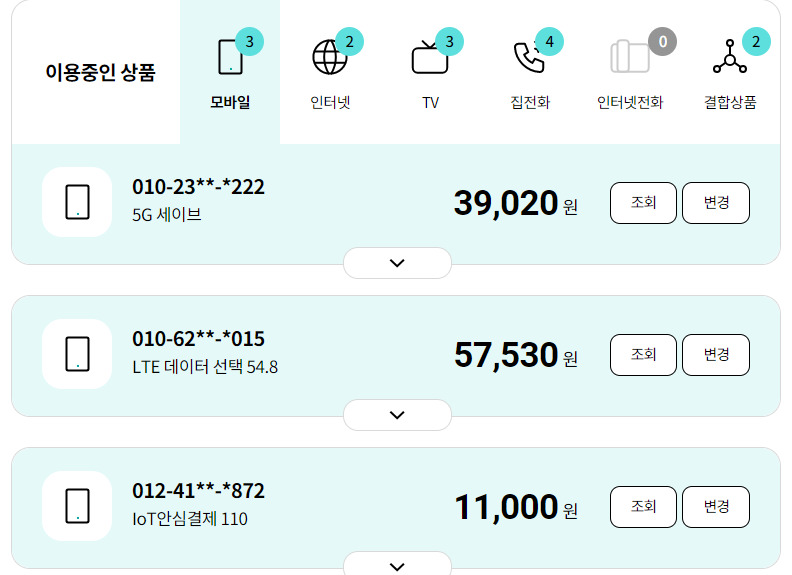Click 변경 for the 39,020원 line
Image resolution: width=792 pixels, height=575 pixels.
(x=716, y=203)
